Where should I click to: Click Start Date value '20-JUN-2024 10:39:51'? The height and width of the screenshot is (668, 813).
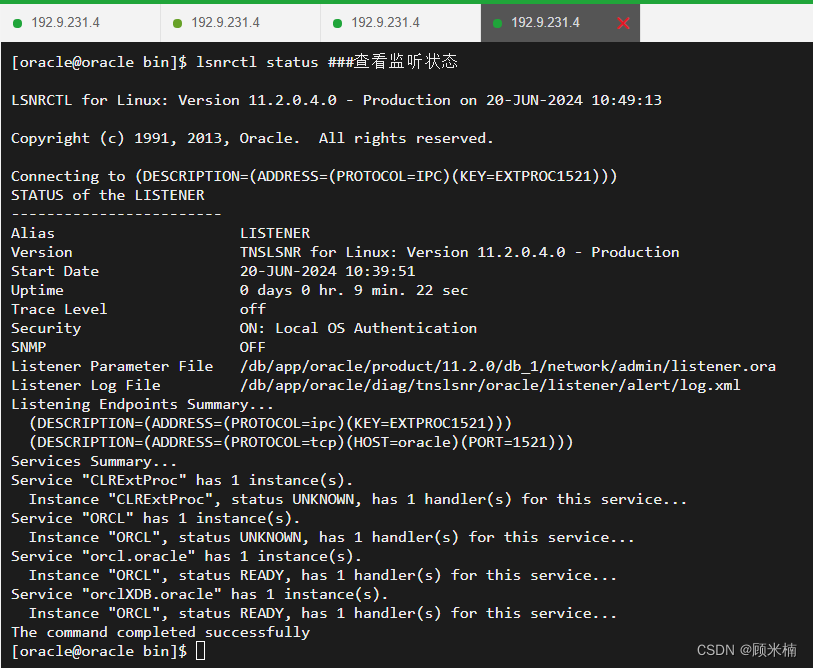(x=327, y=271)
